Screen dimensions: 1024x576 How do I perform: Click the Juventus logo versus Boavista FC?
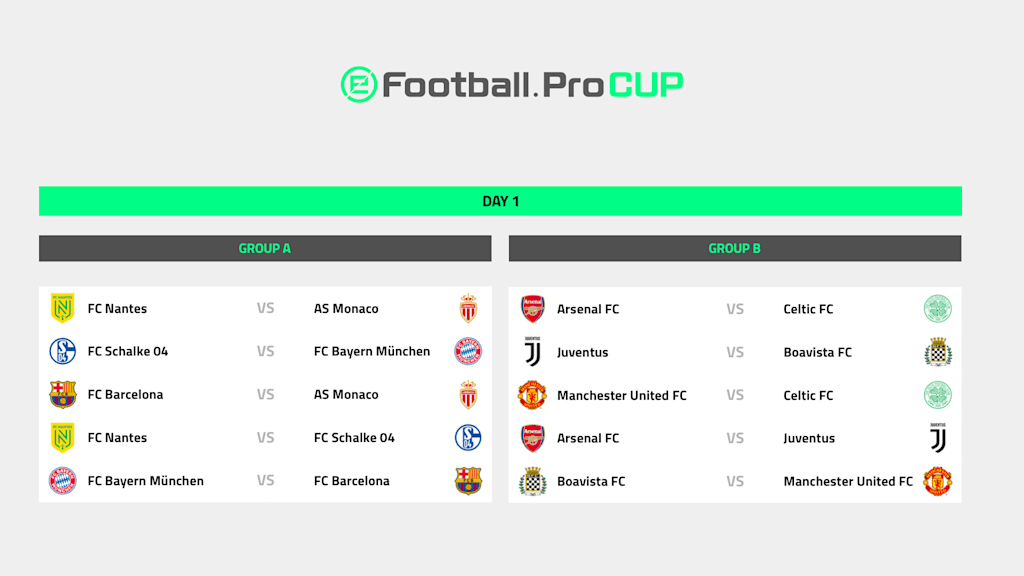(x=533, y=351)
